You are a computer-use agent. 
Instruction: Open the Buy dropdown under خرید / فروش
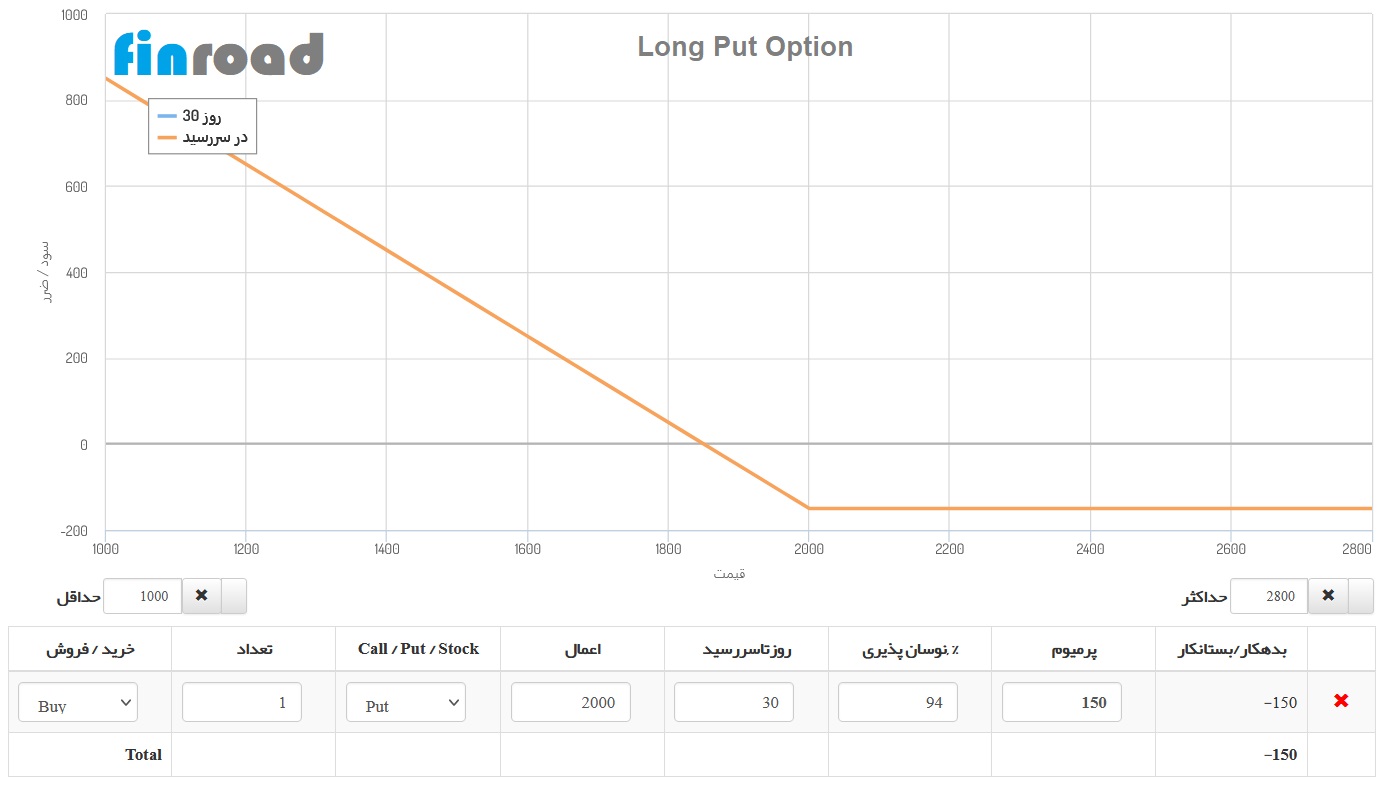pos(78,703)
